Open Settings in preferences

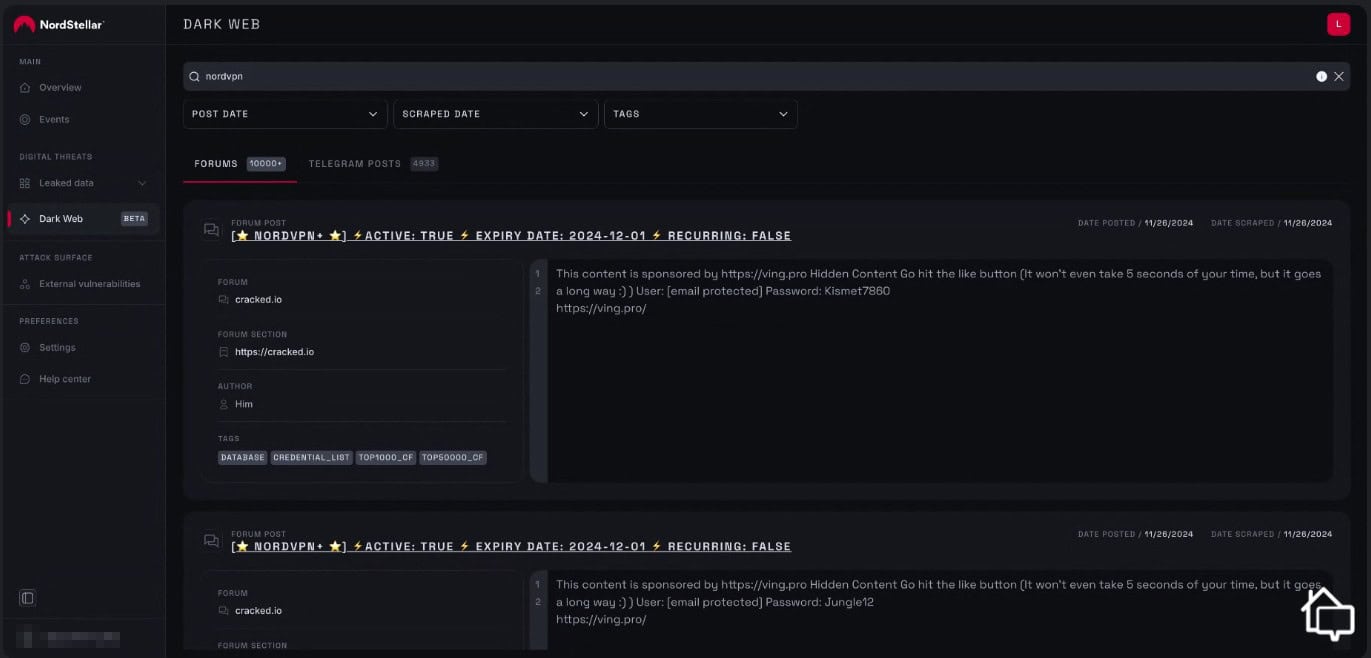57,348
